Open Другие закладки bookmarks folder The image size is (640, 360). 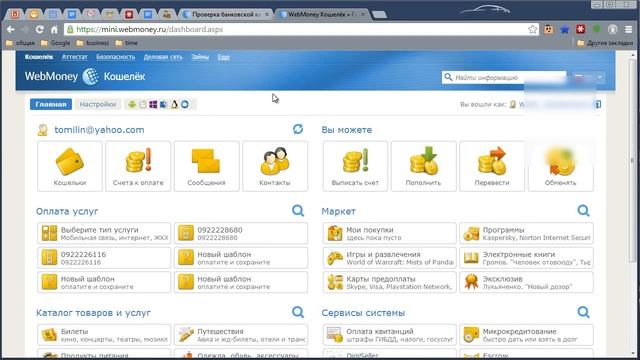pyautogui.click(x=605, y=43)
